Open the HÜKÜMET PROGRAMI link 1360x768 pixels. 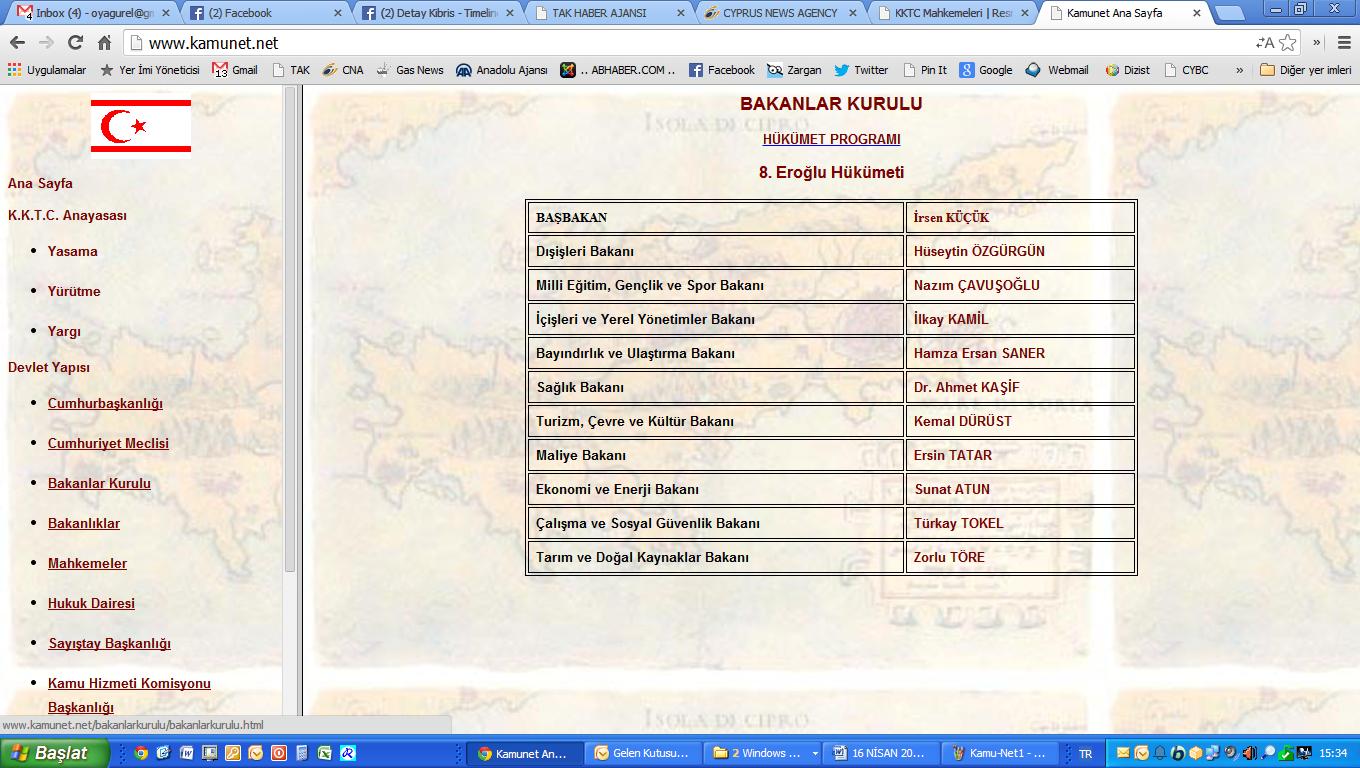831,139
